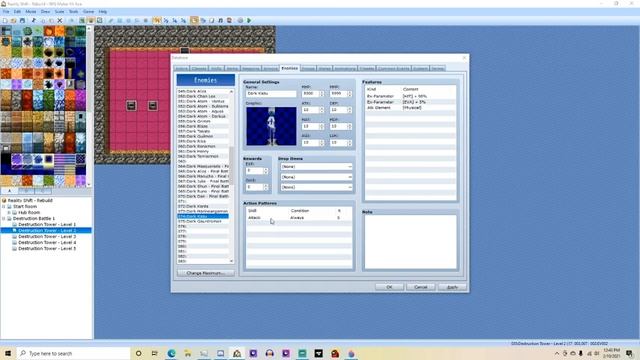Viewport: 640px width, 360px height.
Task: Open the Sound Test toolbar icon
Action: coord(220,20)
